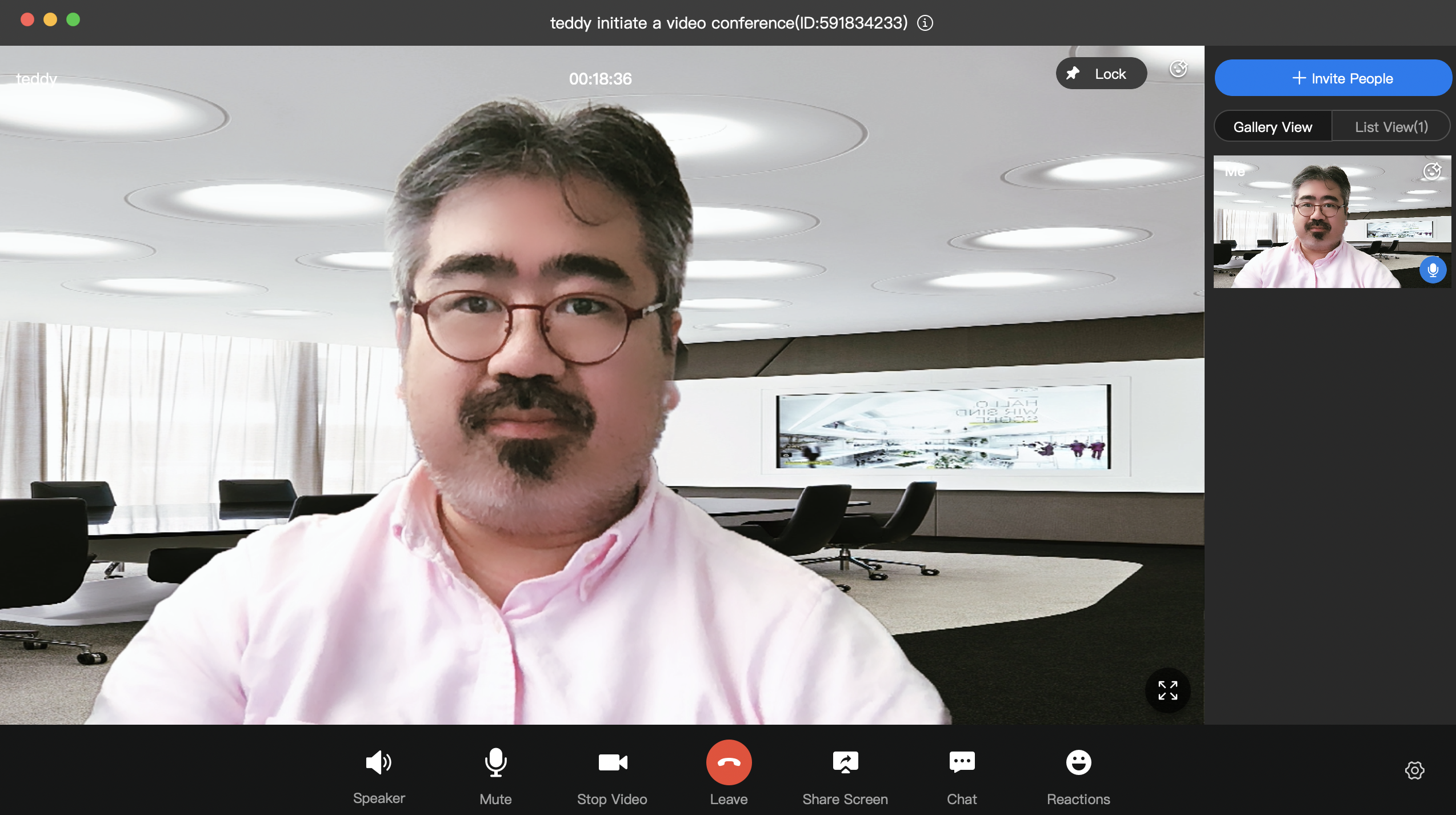Leave the video conference
Image resolution: width=1456 pixels, height=815 pixels.
pyautogui.click(x=729, y=762)
